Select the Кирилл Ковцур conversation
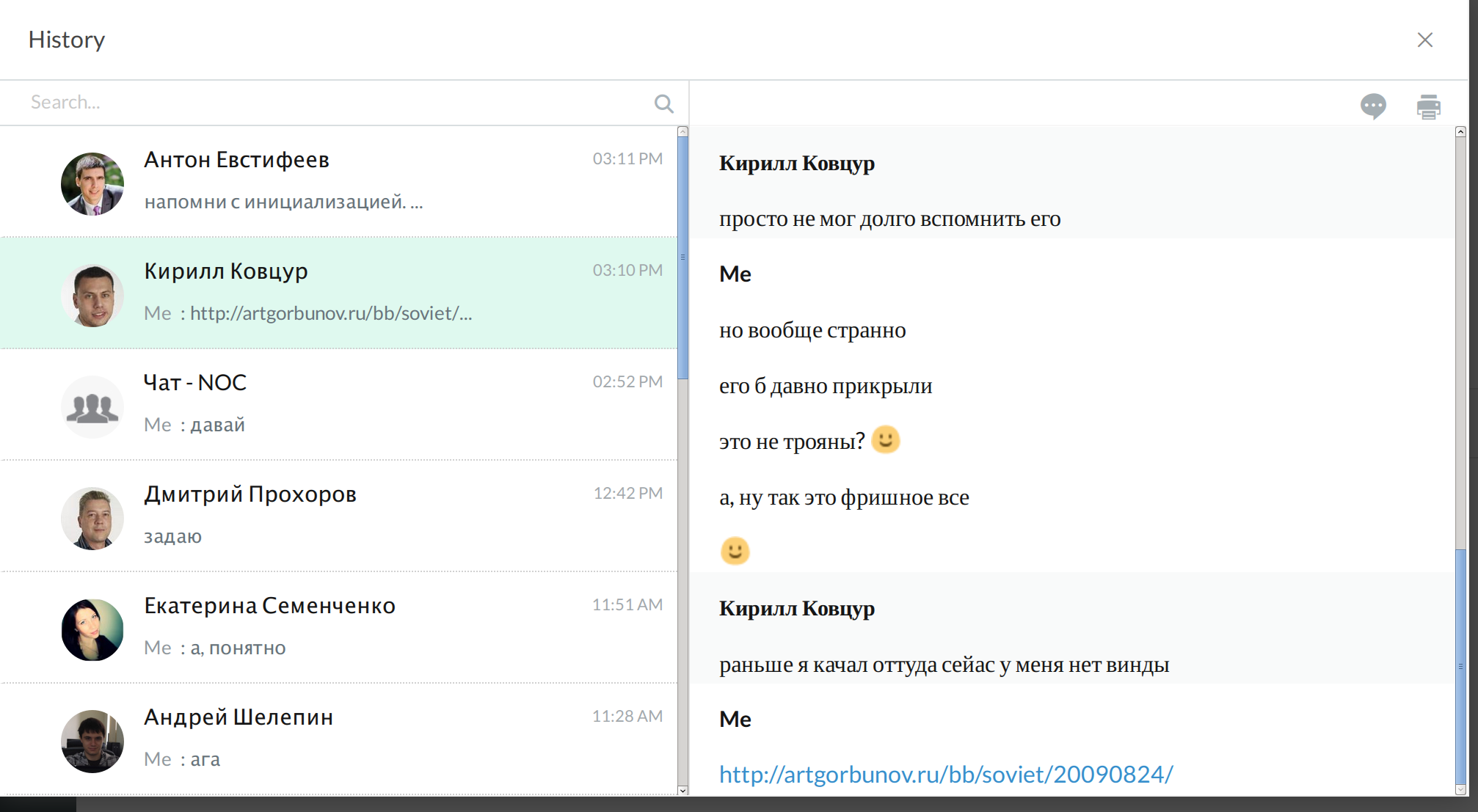Image resolution: width=1478 pixels, height=812 pixels. point(338,293)
